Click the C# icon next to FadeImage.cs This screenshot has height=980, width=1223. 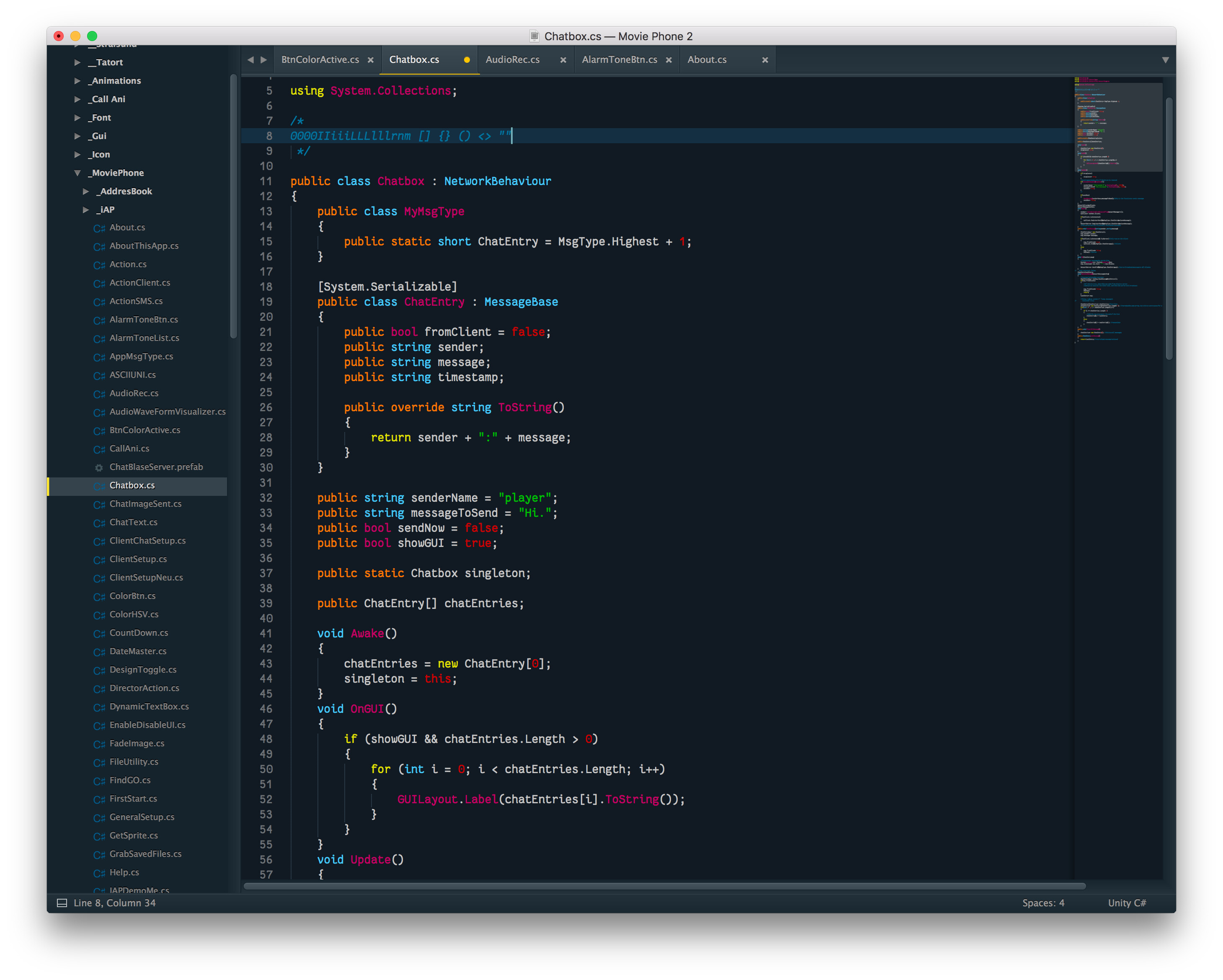point(100,743)
